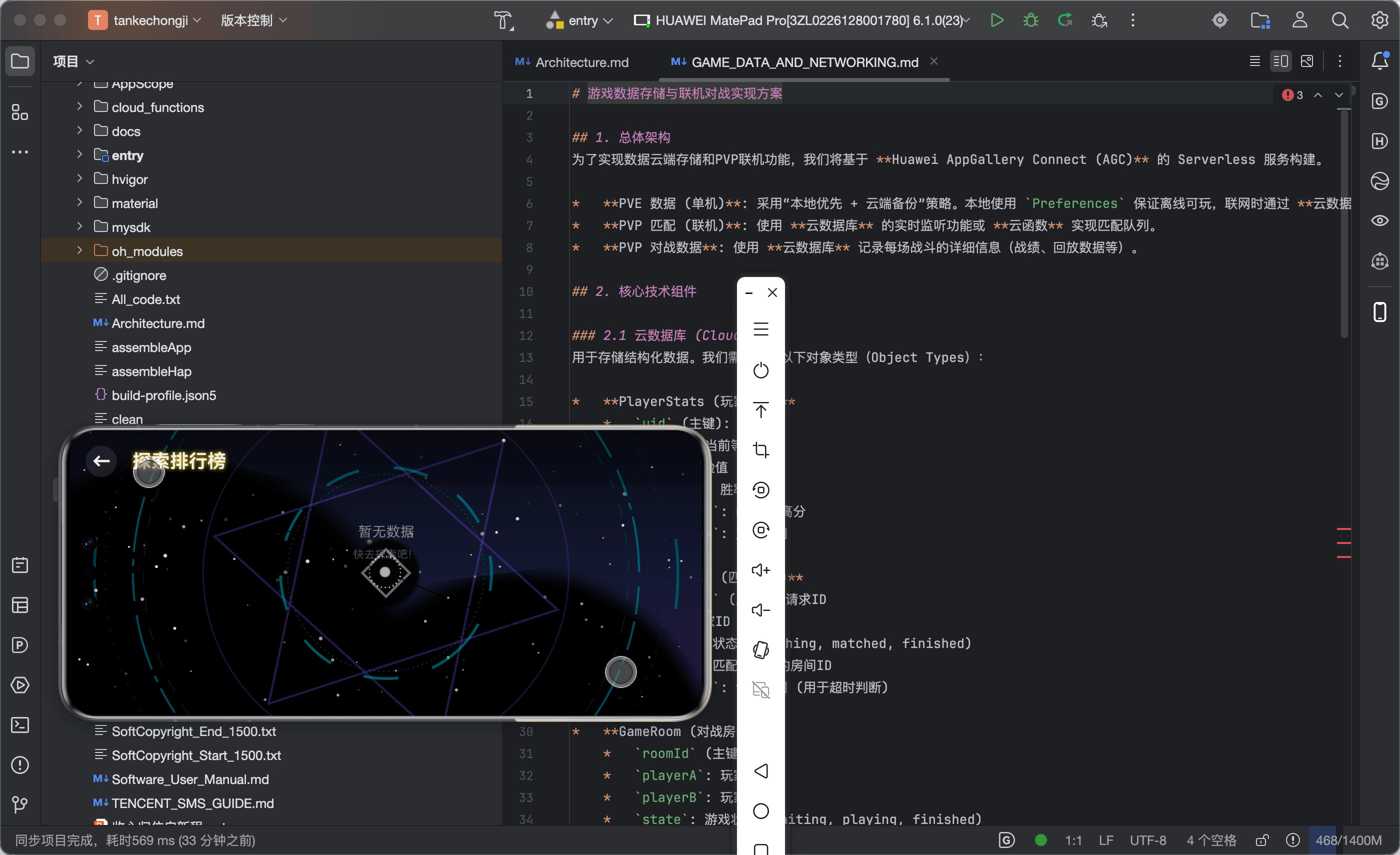Click the 4 个空格 indent setting
This screenshot has width=1400, height=855.
click(x=1211, y=840)
